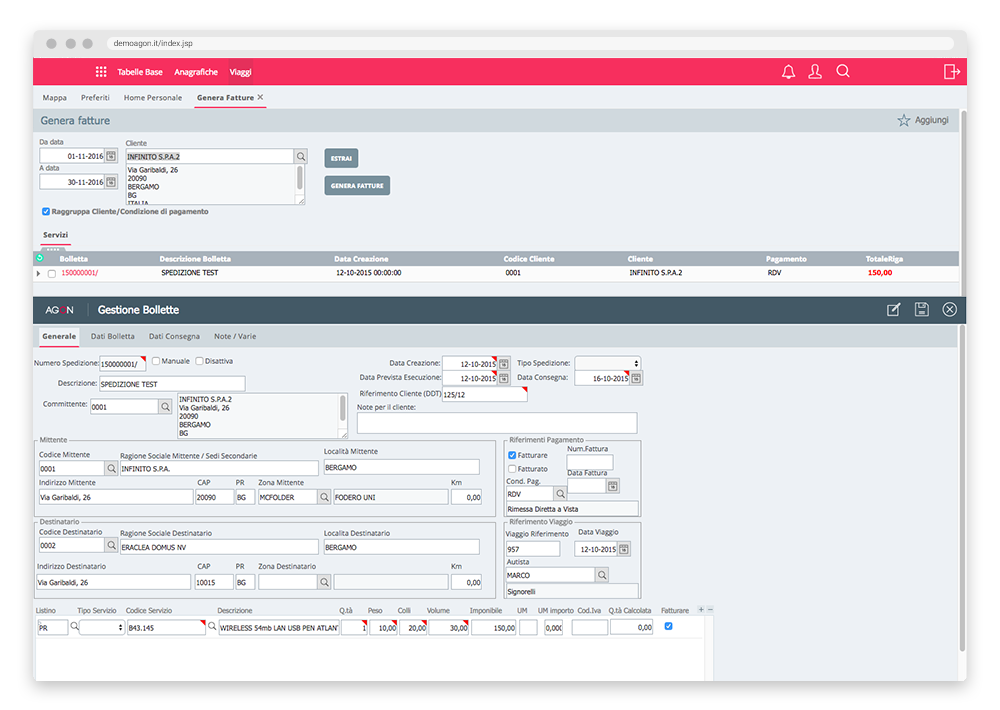Open calendar for Data Creazione
This screenshot has height=710, width=1000.
click(x=504, y=364)
